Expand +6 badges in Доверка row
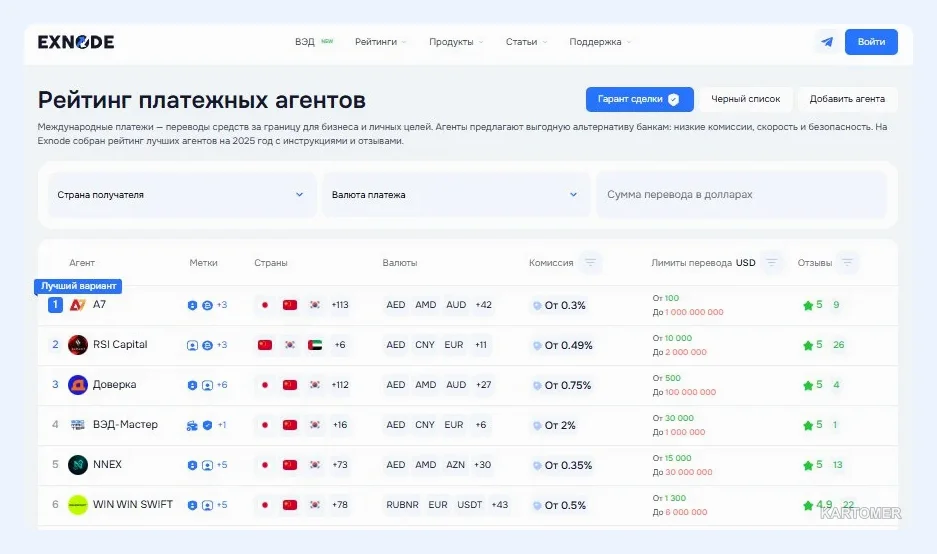 pyautogui.click(x=222, y=385)
